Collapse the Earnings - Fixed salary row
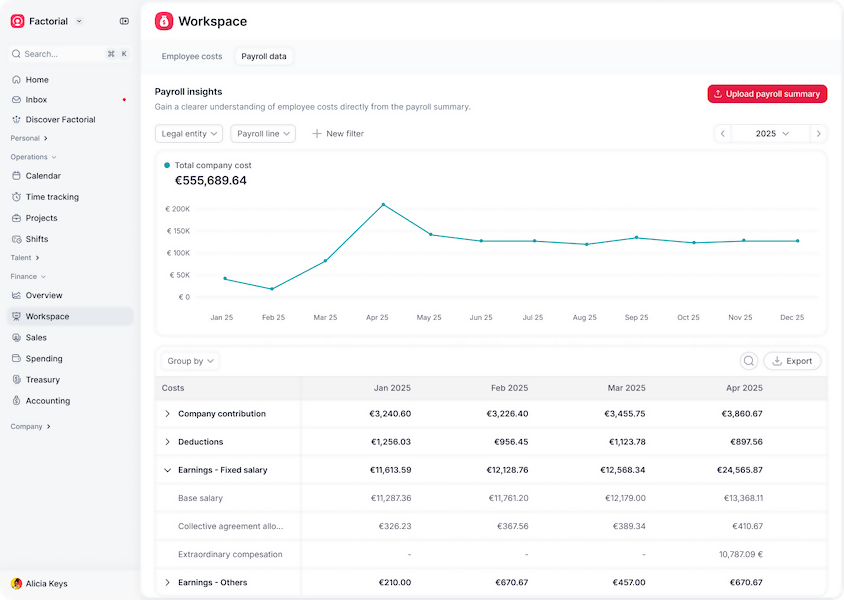The image size is (844, 600). 168,470
